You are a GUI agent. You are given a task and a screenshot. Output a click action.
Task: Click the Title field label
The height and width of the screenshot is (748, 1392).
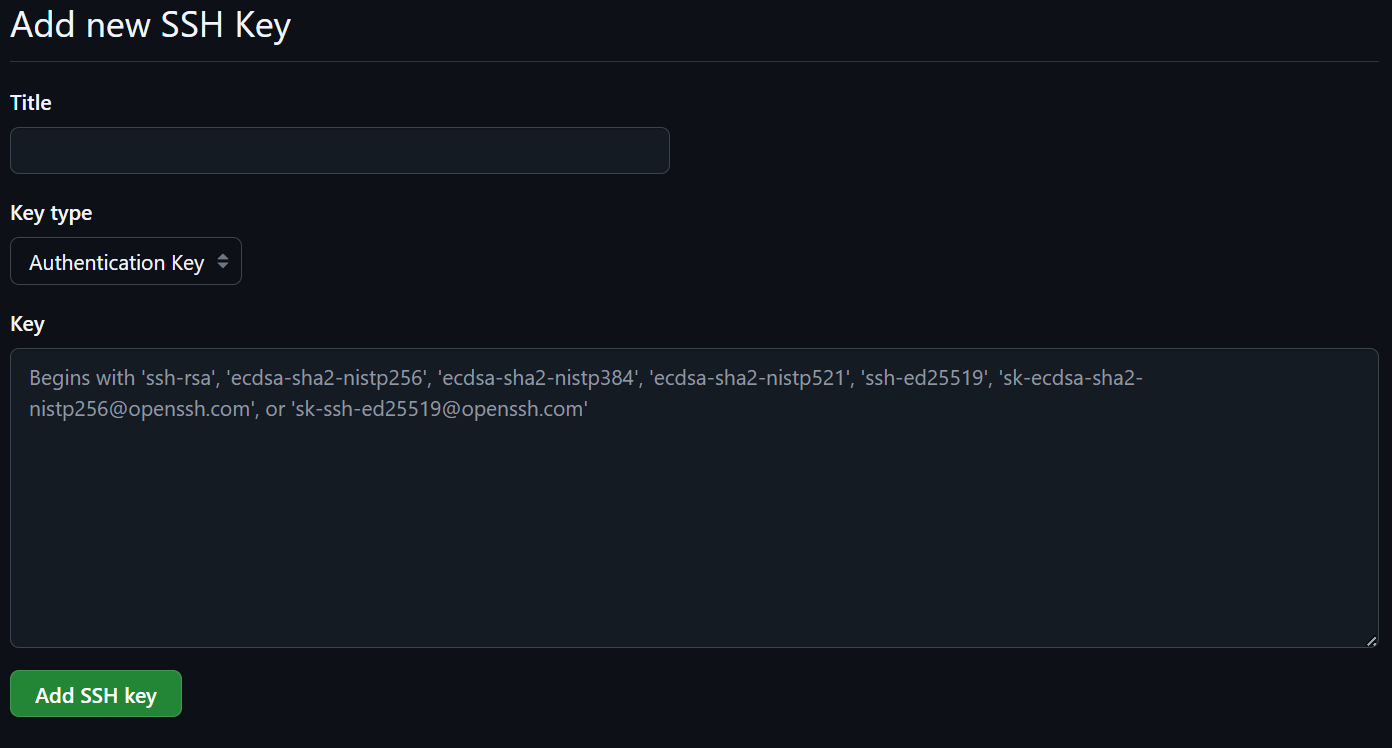pyautogui.click(x=30, y=102)
